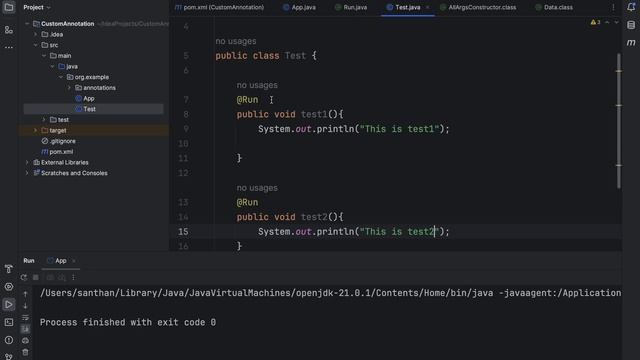
Task: Collapse the CustomAnnotation project root
Action: (27, 24)
